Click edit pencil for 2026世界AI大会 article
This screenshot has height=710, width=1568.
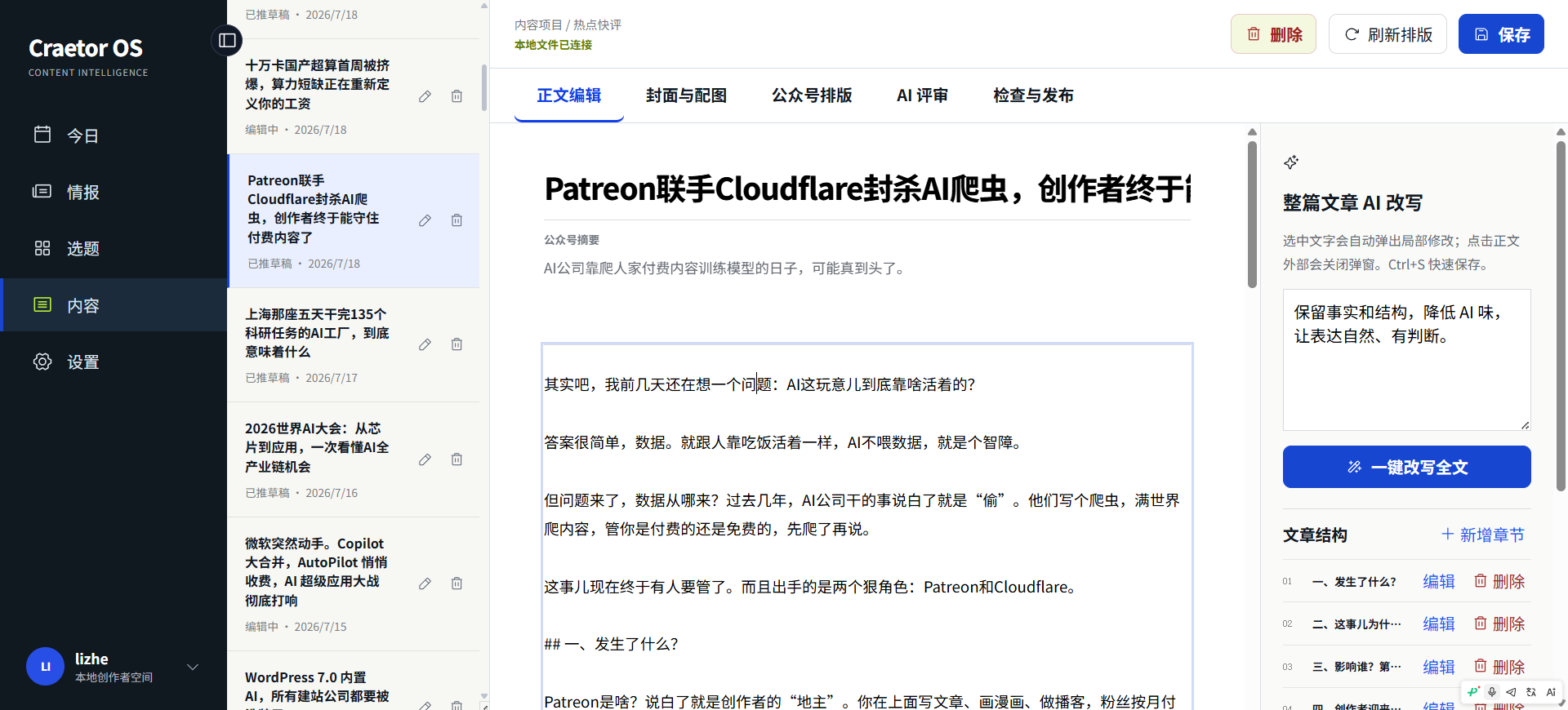pos(425,459)
